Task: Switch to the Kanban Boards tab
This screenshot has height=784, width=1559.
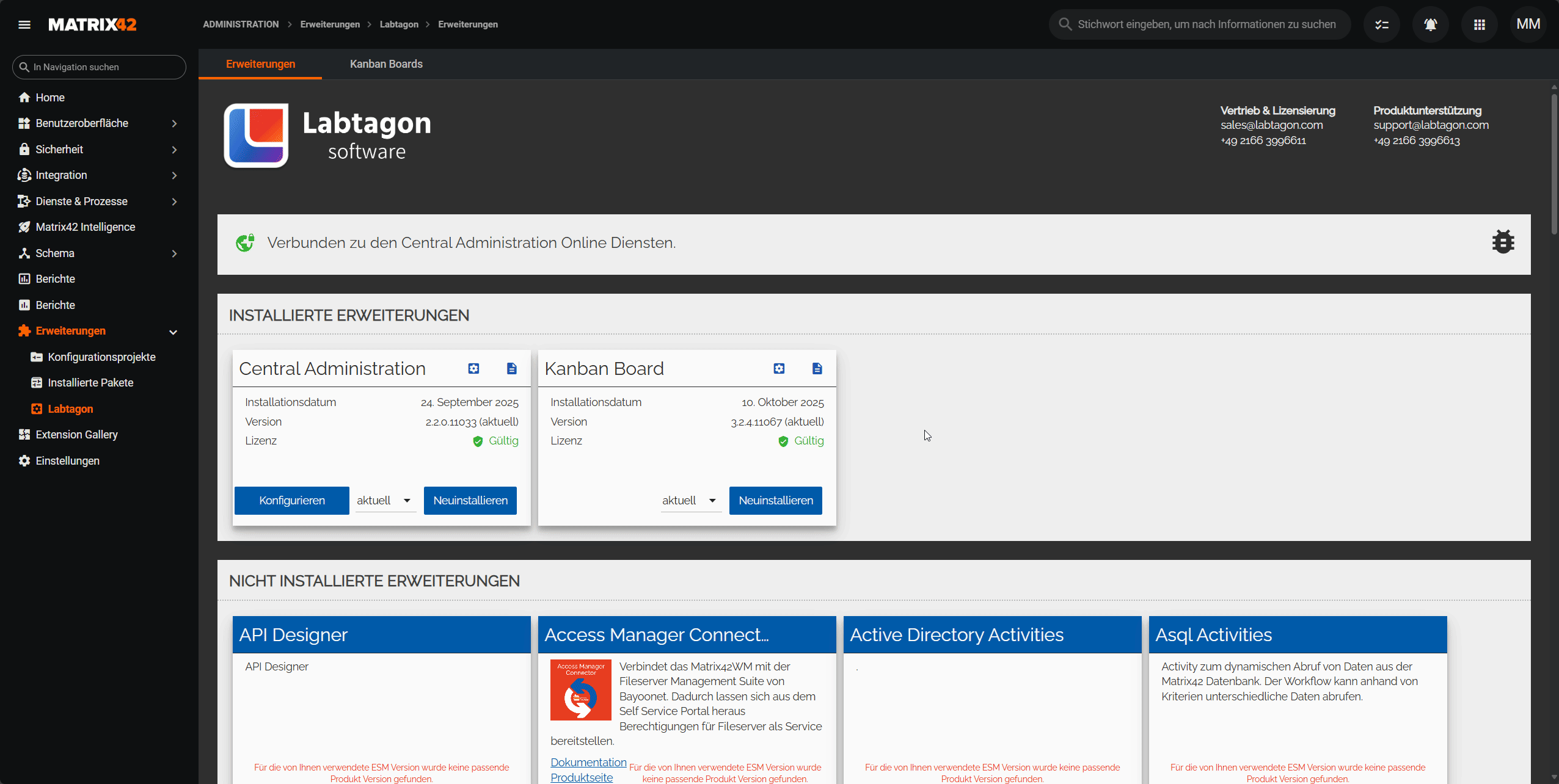Action: [x=386, y=64]
